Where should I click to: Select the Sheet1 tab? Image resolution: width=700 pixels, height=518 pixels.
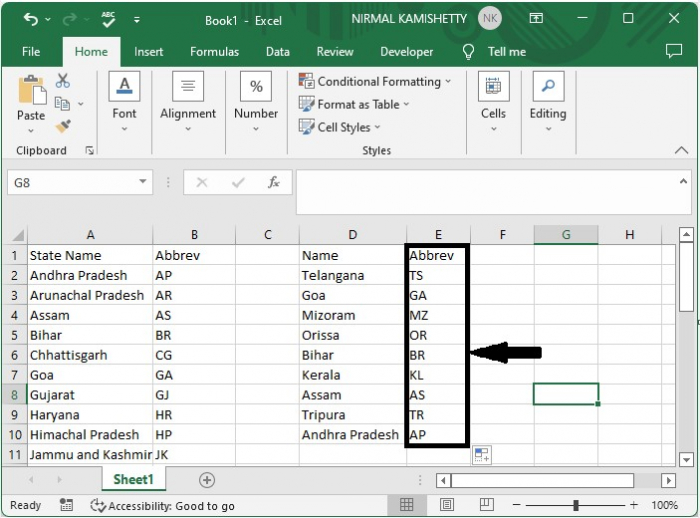coord(133,480)
